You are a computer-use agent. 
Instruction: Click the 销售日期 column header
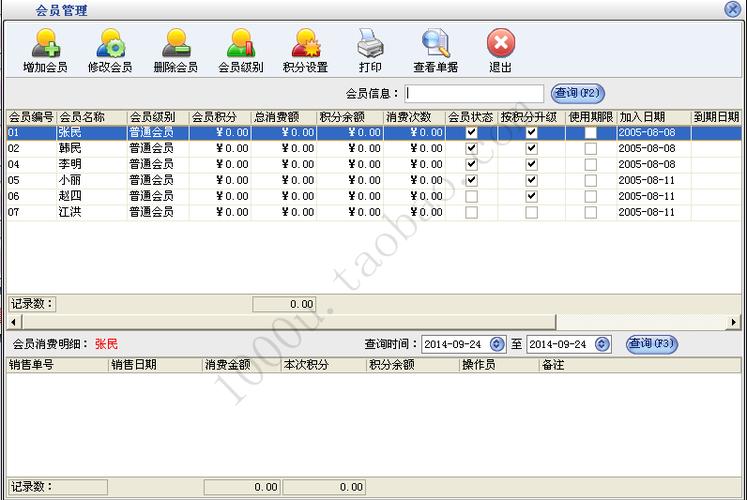pos(156,365)
